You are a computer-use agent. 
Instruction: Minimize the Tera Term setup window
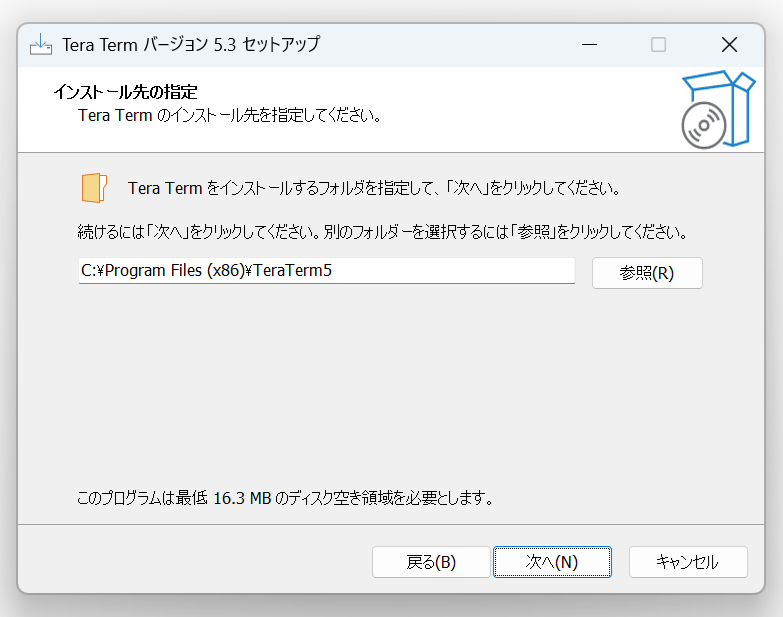tap(589, 44)
